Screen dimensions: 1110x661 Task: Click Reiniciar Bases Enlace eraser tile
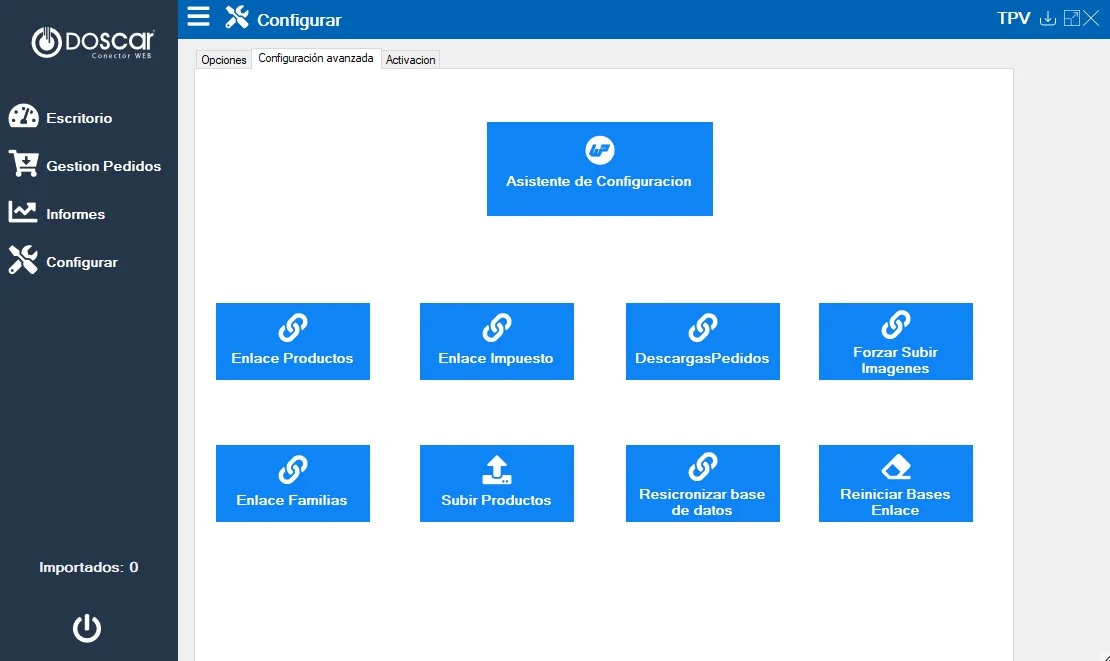click(895, 483)
